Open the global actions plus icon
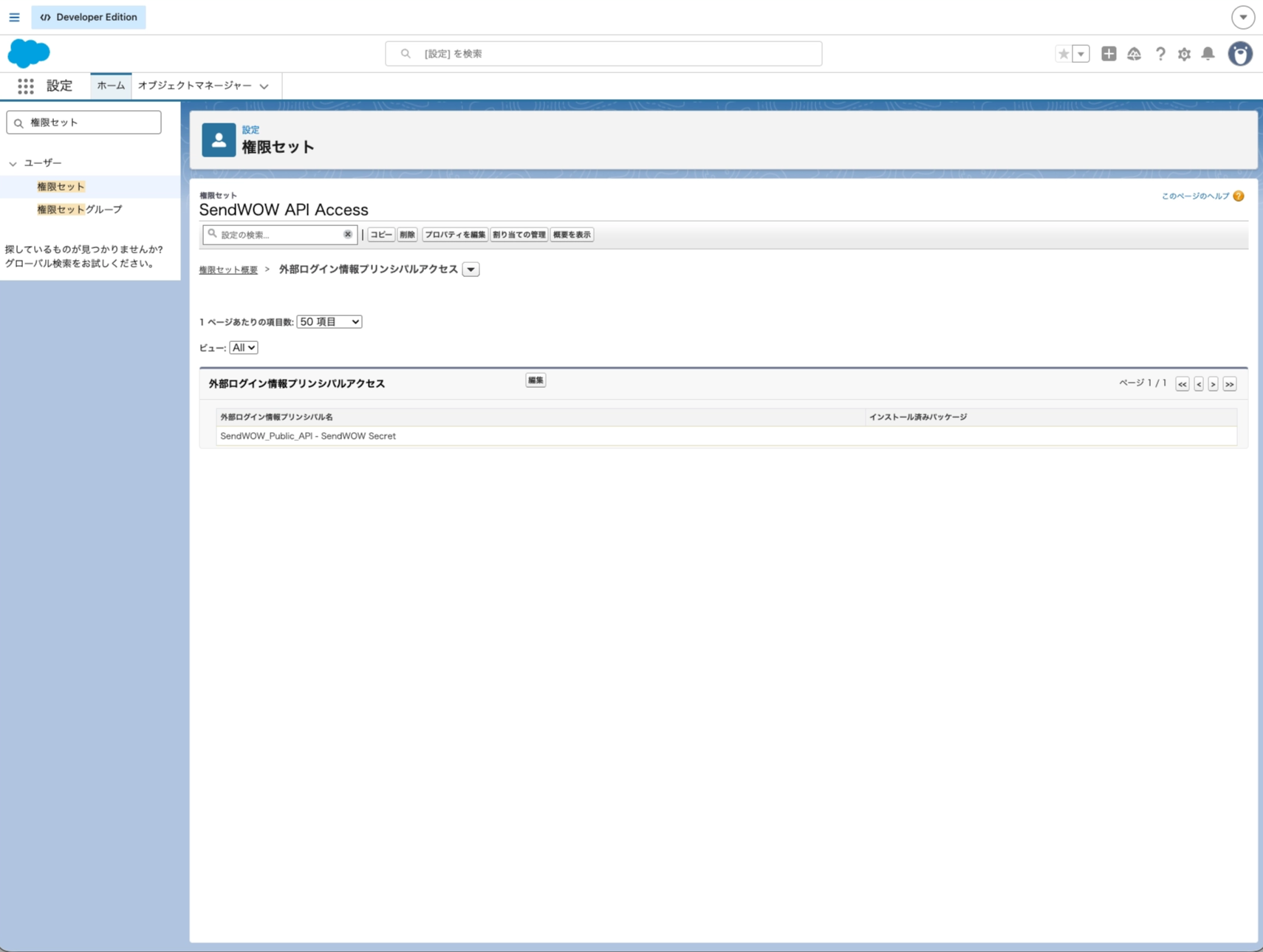The image size is (1263, 952). 1109,53
